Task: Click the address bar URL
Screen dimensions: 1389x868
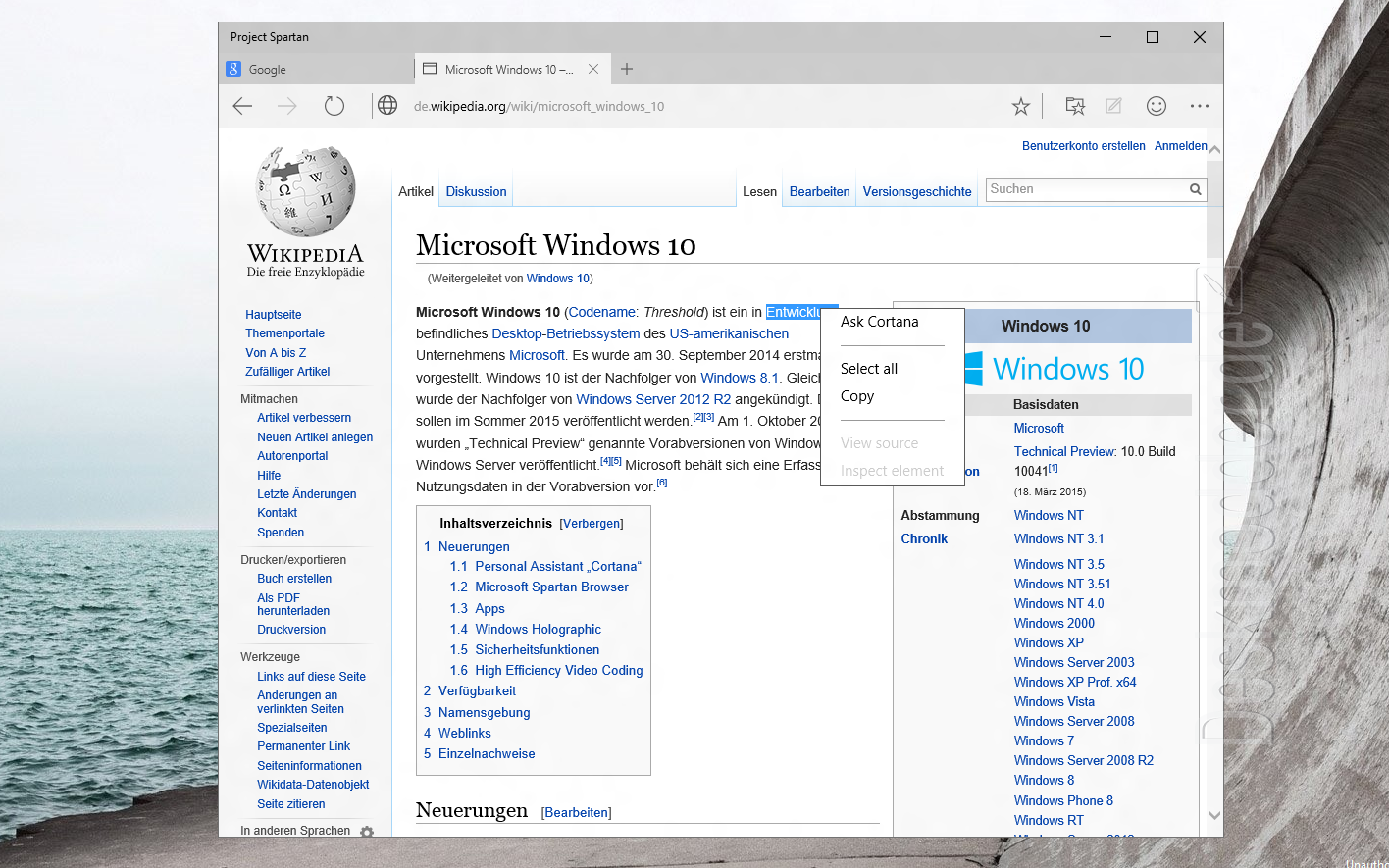Action: (539, 106)
